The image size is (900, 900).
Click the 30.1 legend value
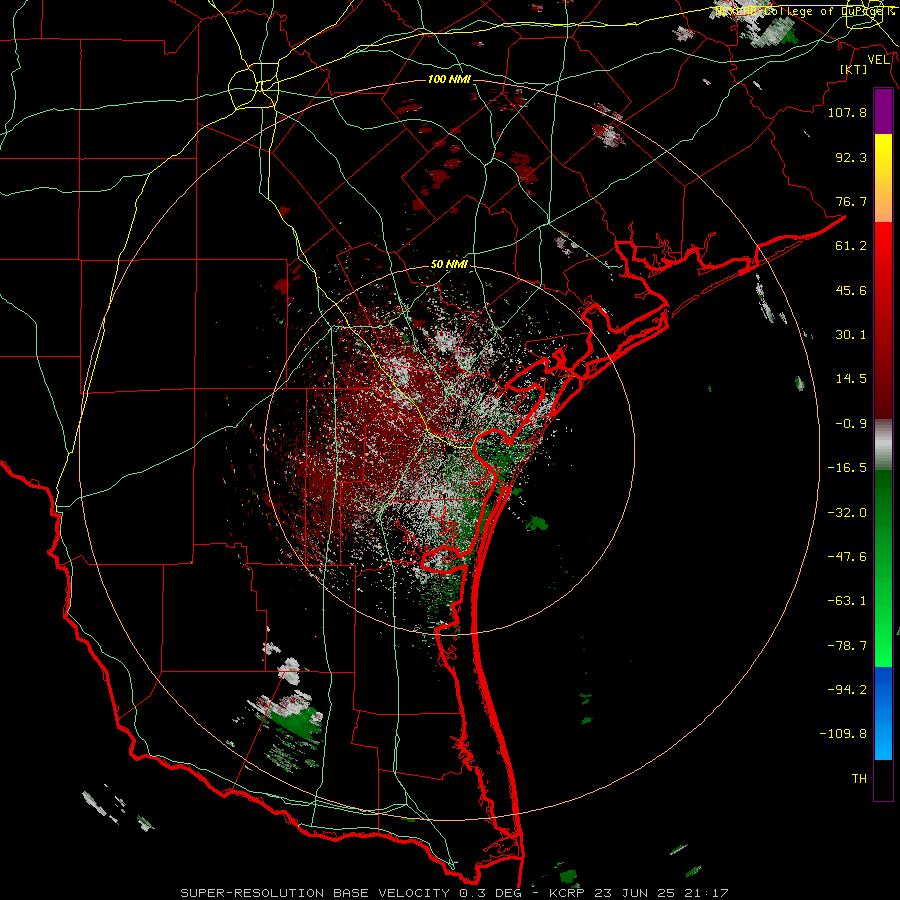coord(851,335)
